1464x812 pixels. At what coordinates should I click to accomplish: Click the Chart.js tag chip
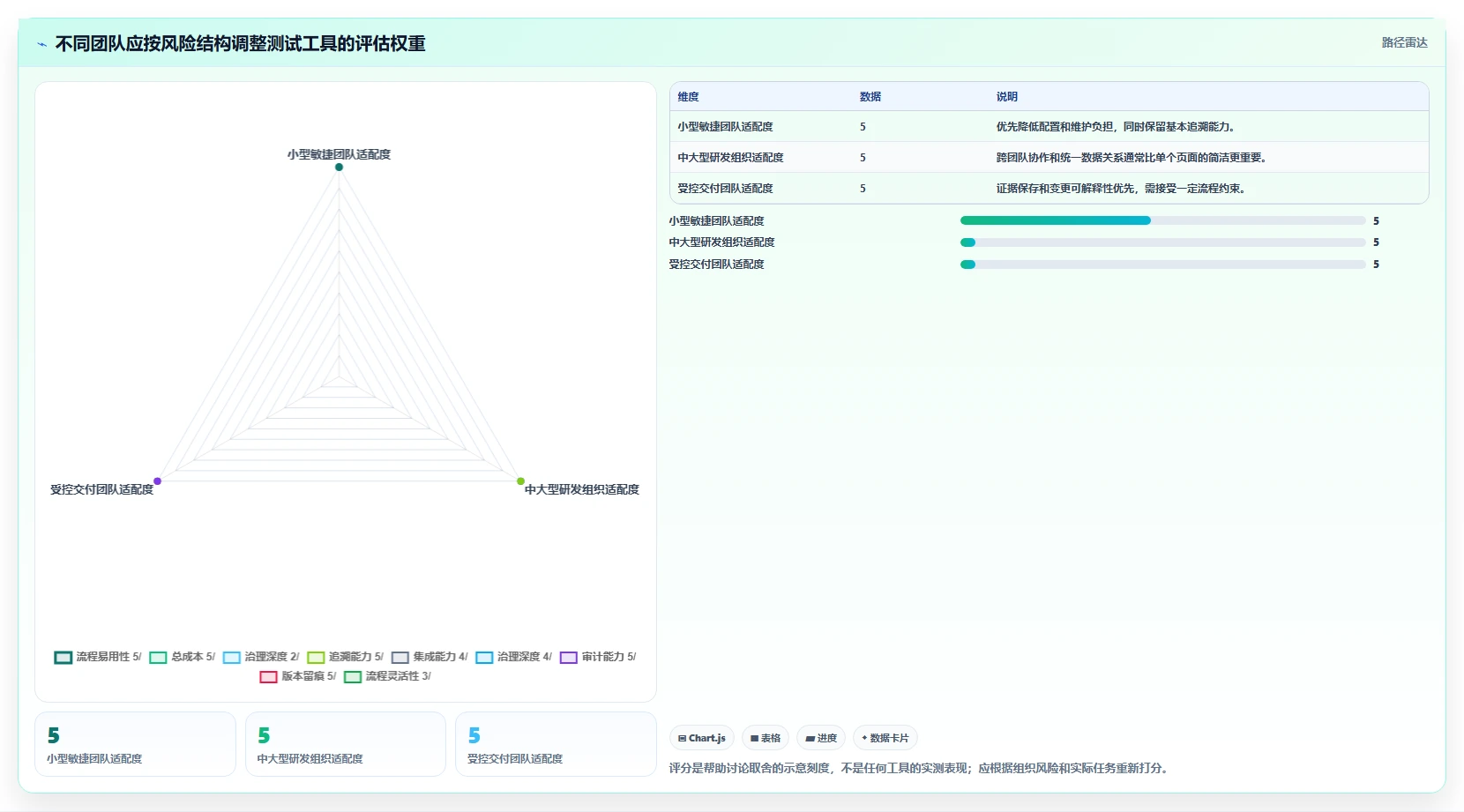702,738
